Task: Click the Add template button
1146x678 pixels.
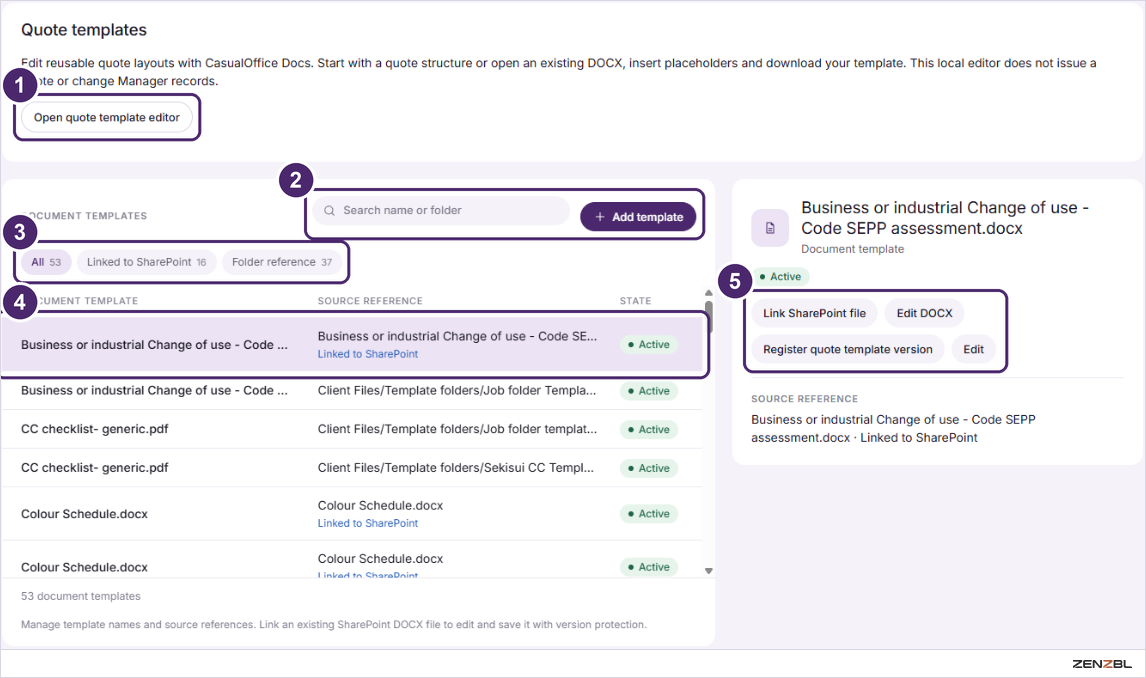Action: (638, 216)
